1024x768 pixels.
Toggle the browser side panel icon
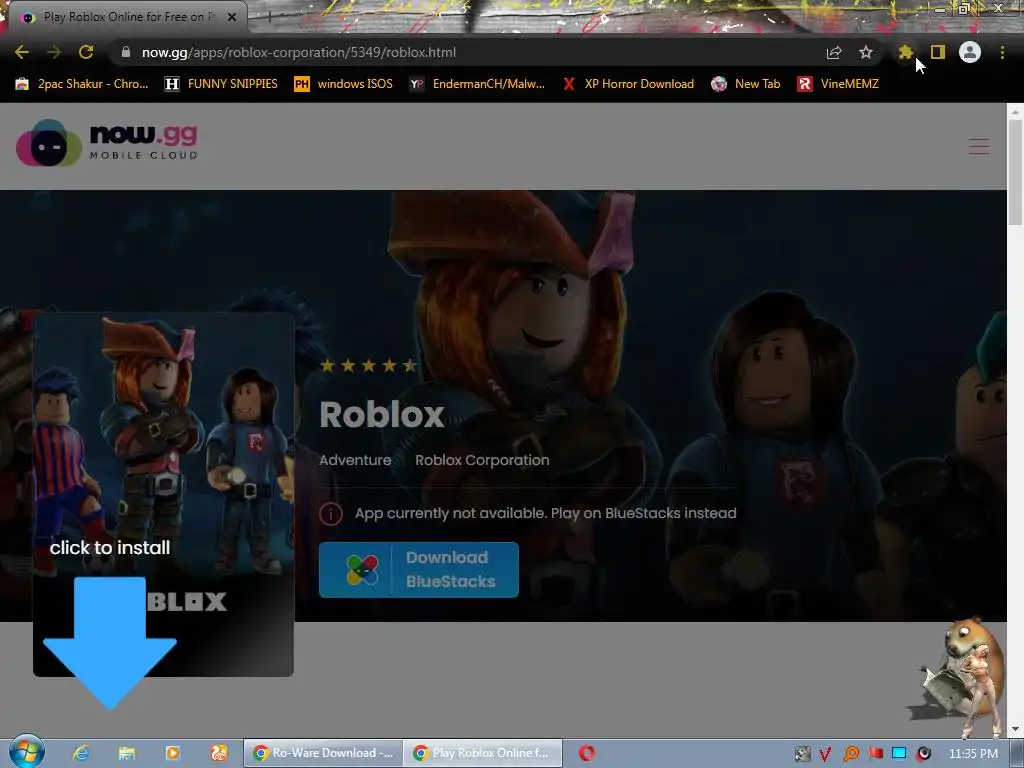coord(938,52)
